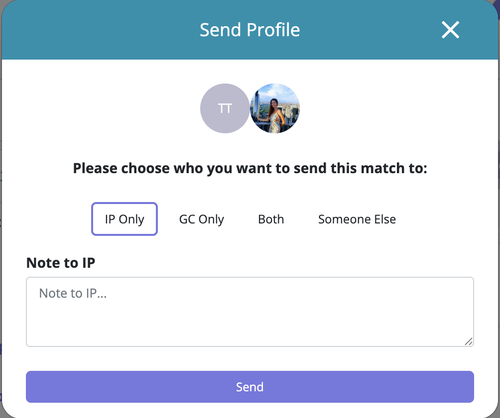Switch recipient choice to Both tab

coord(271,219)
